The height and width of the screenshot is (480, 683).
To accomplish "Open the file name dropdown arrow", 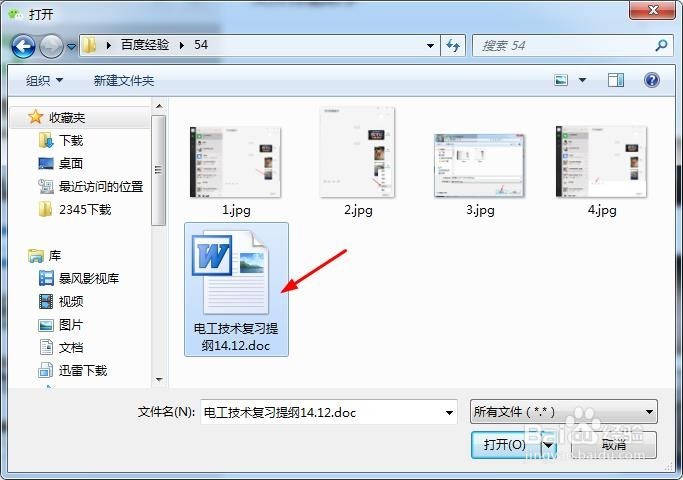I will pyautogui.click(x=450, y=412).
